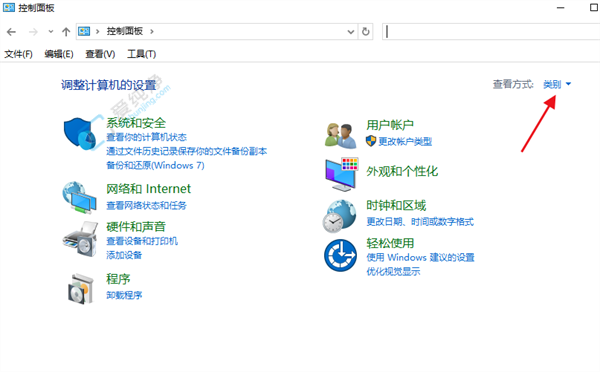
Task: Open the Network and Internet globe icon
Action: pos(80,197)
